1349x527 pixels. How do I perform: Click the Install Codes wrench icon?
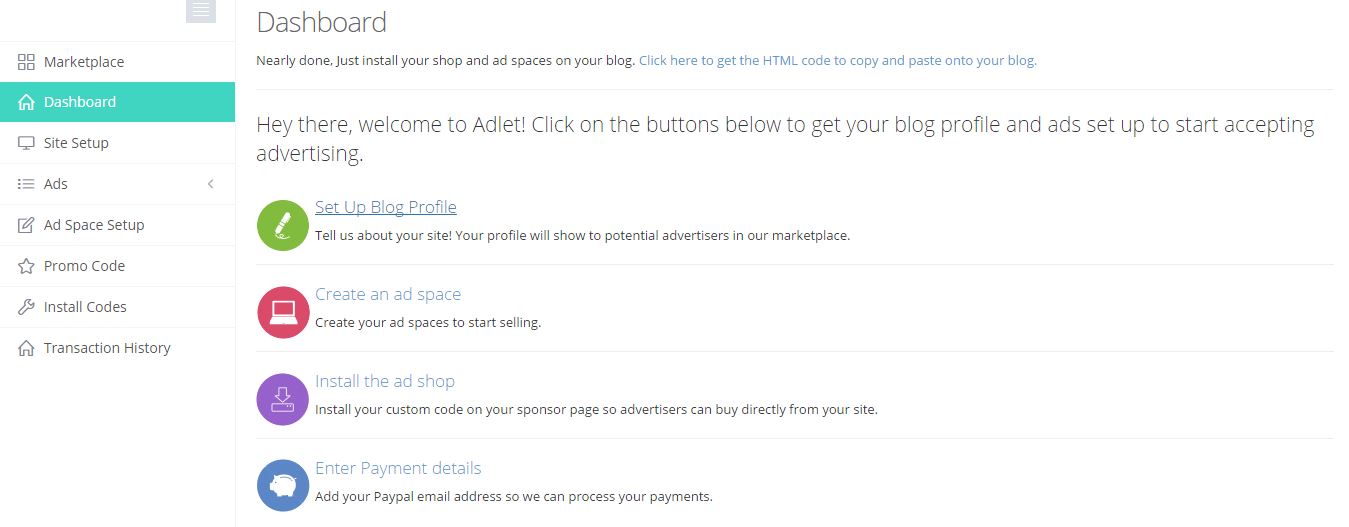(27, 307)
